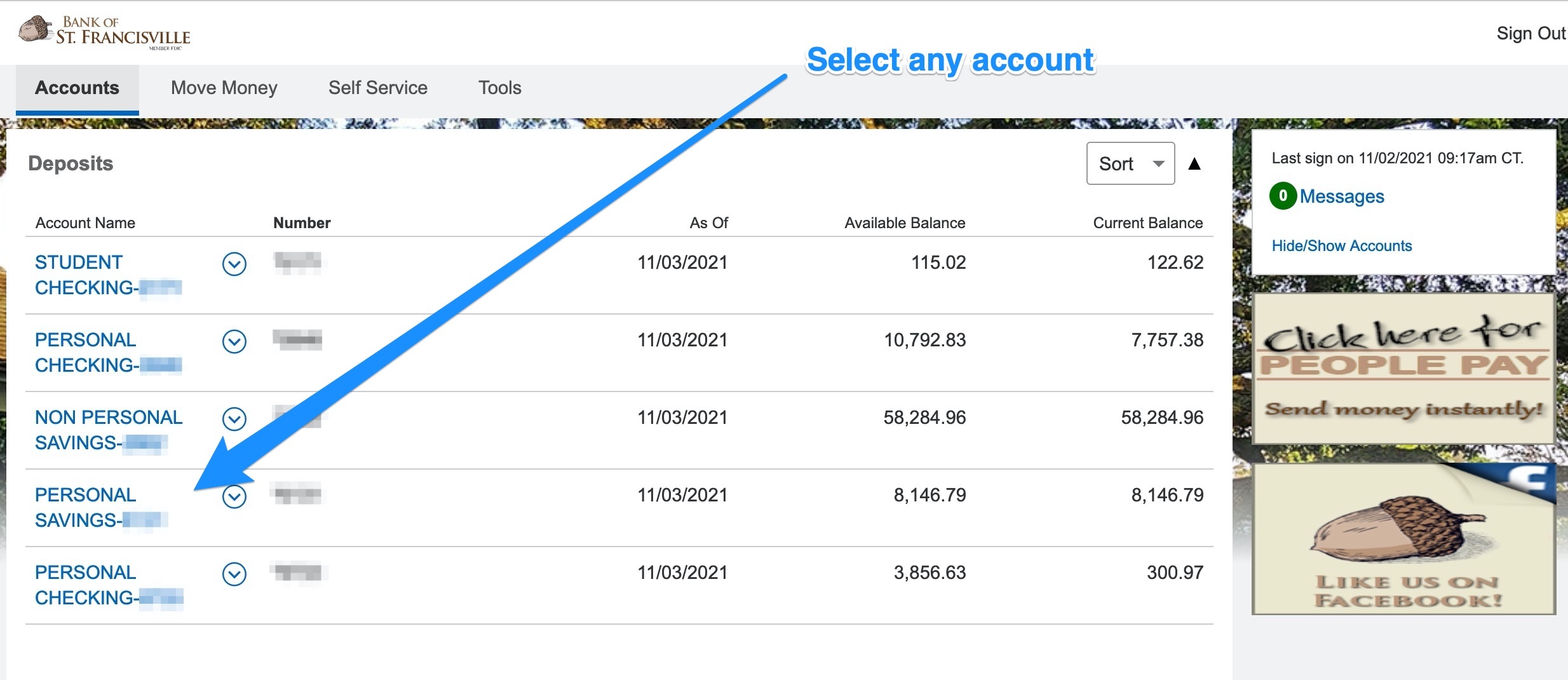
Task: Open the Messages link
Action: tap(1342, 196)
